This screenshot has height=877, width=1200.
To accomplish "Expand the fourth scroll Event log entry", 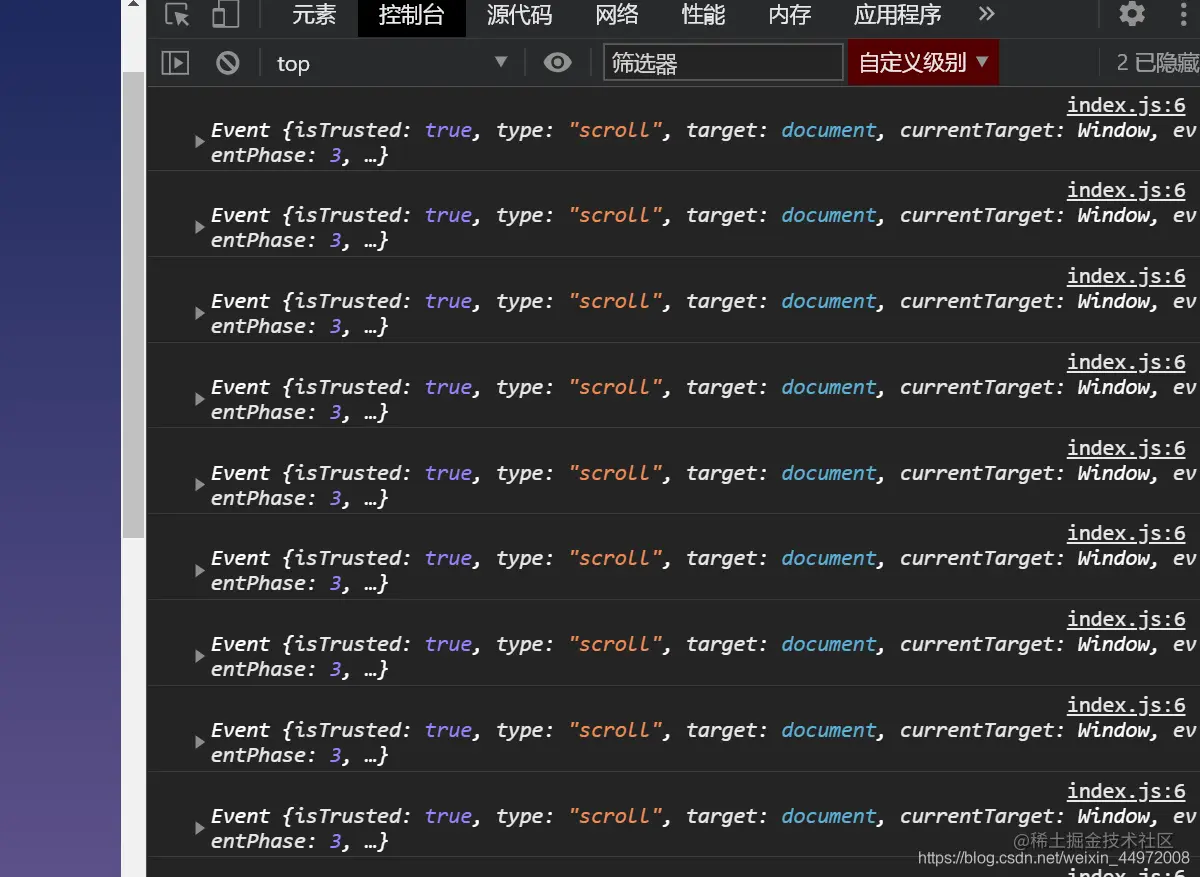I will [200, 399].
